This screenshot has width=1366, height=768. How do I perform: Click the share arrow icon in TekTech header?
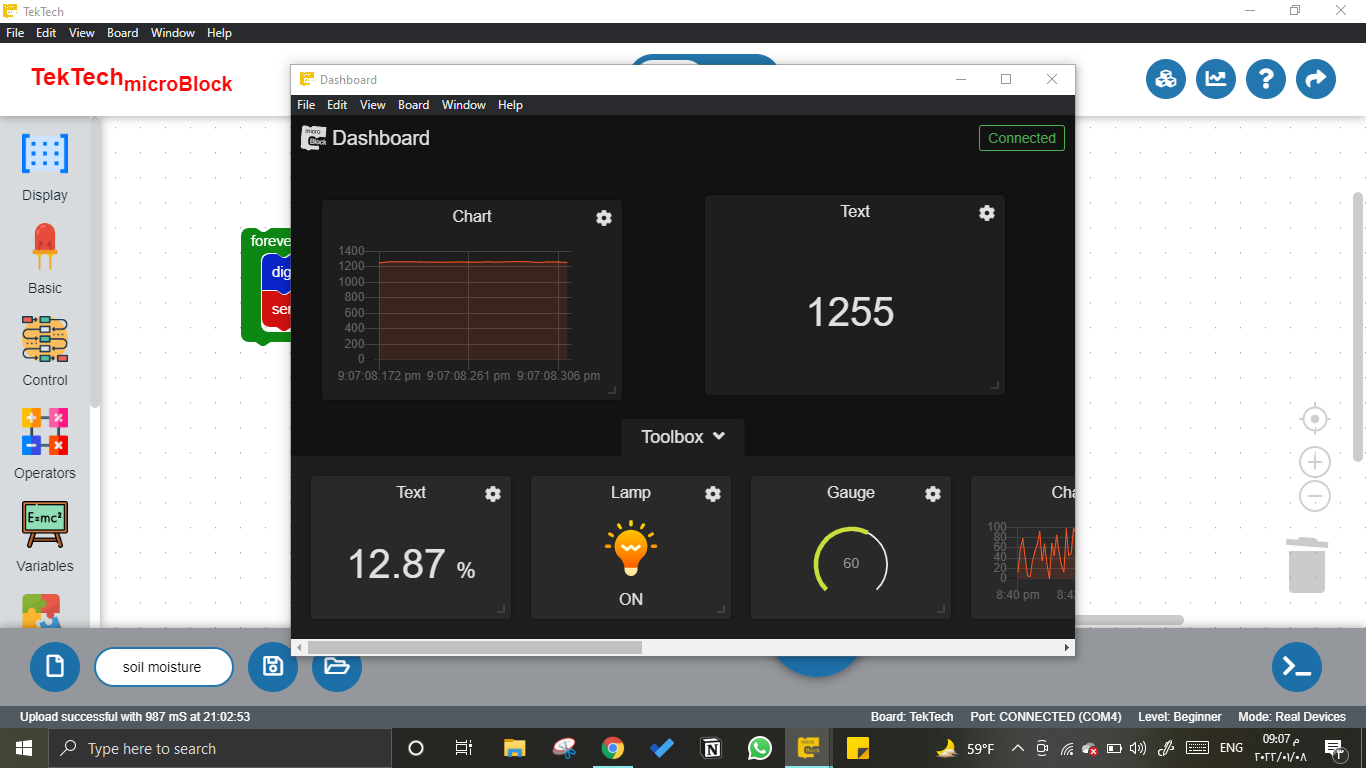click(1316, 79)
